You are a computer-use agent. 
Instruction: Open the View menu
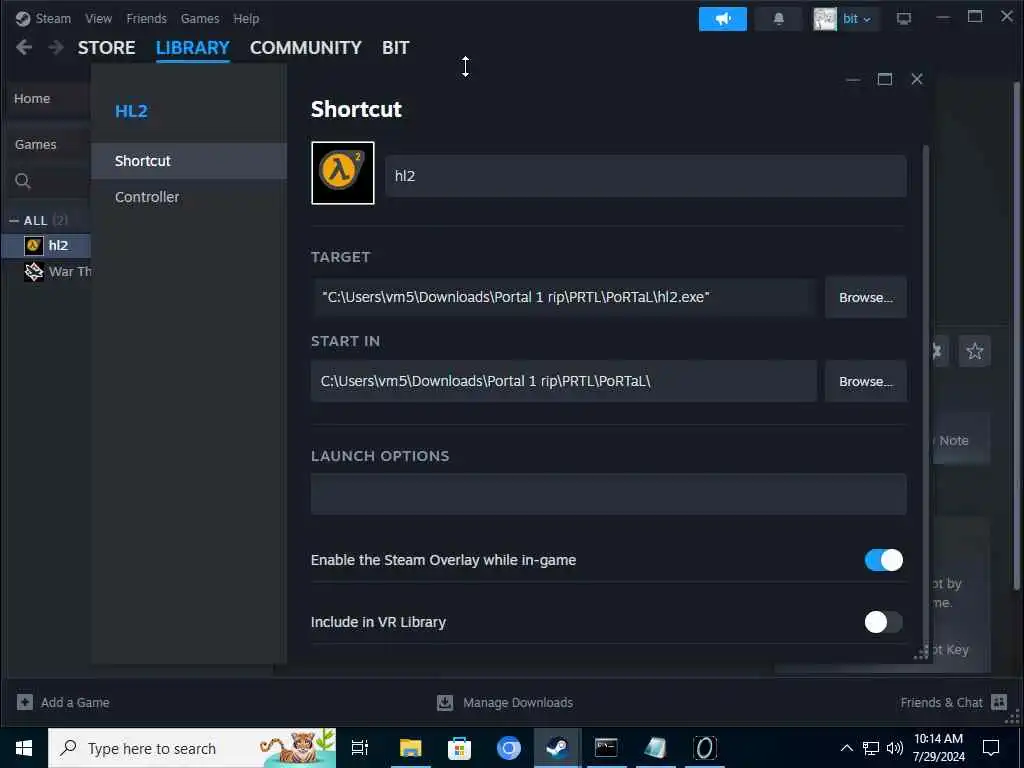coord(98,18)
